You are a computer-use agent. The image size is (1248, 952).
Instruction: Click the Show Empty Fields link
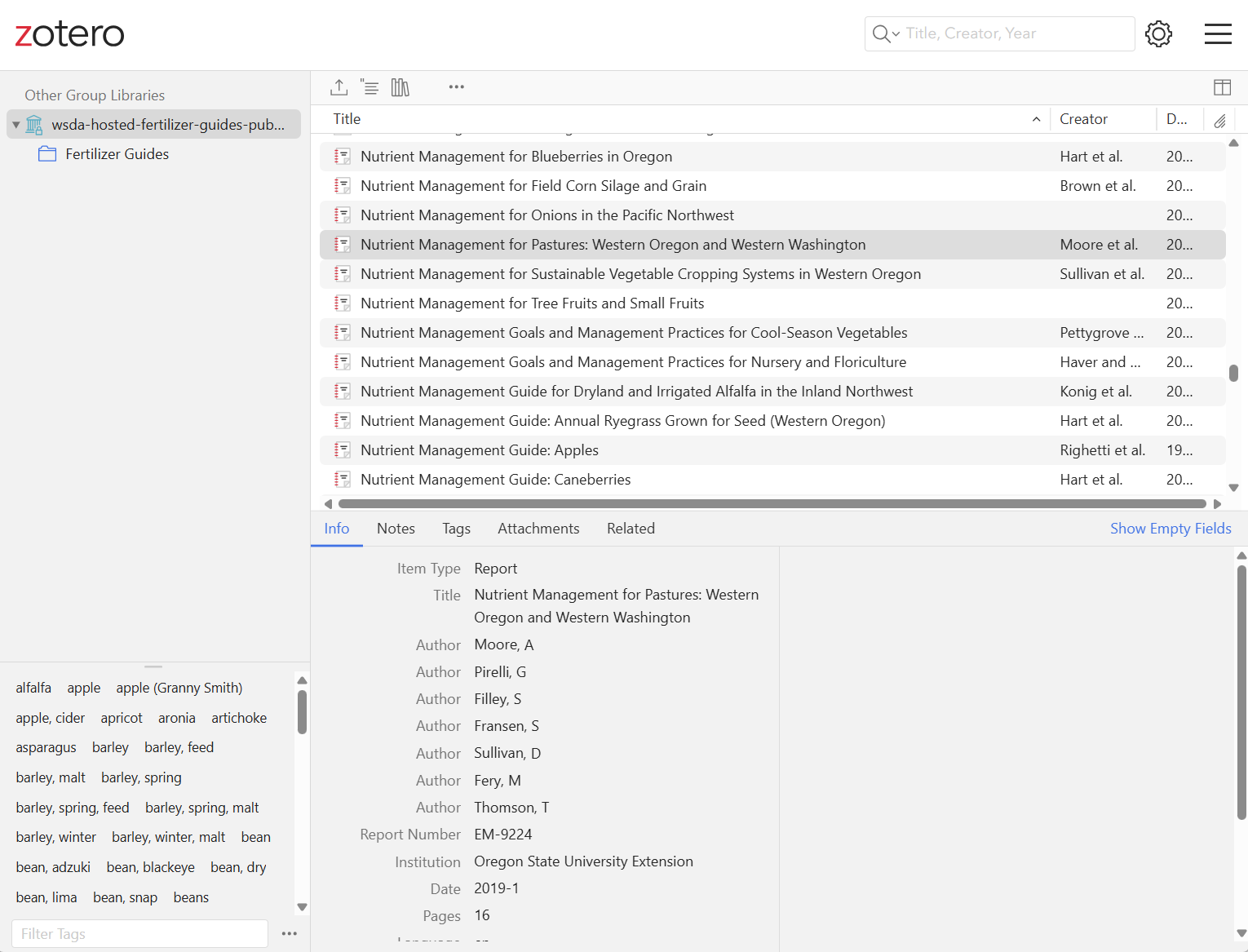click(1171, 529)
